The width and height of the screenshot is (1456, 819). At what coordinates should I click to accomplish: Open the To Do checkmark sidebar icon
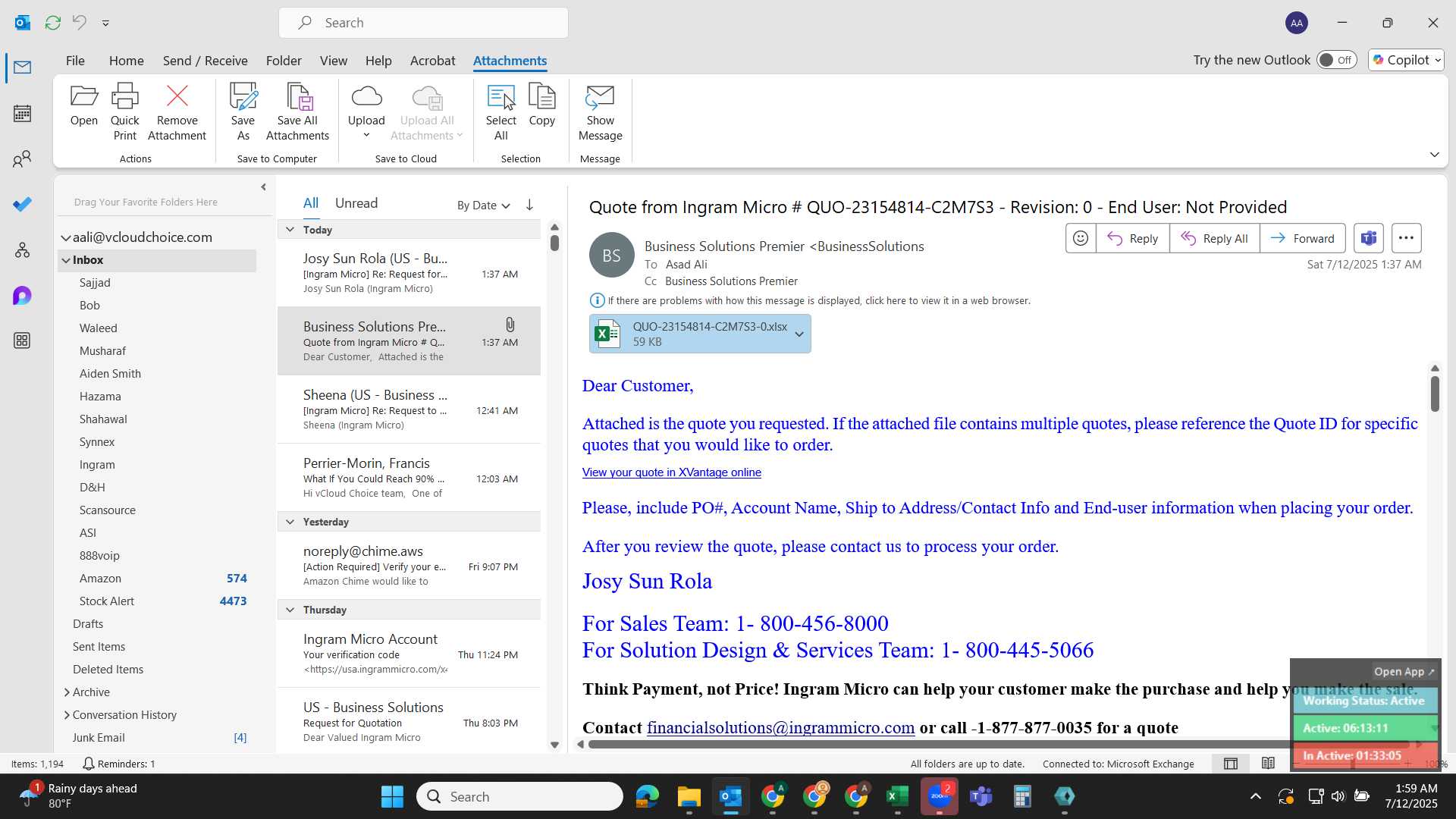point(22,204)
